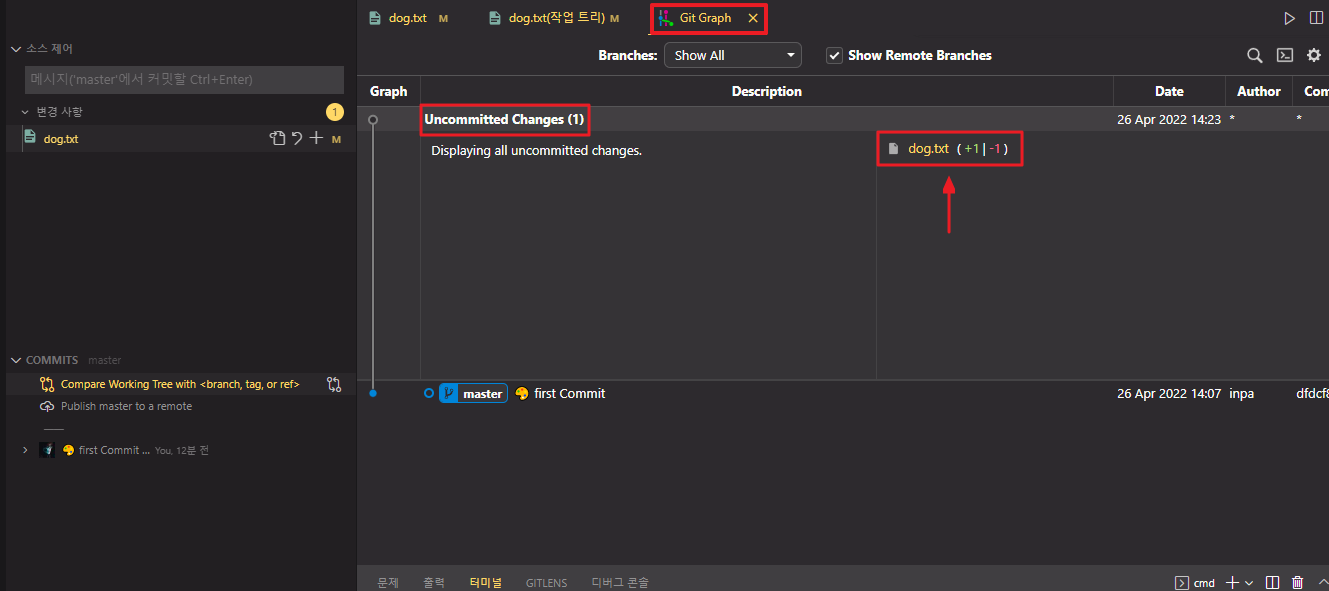Add a new terminal with plus icon
Image resolution: width=1329 pixels, height=591 pixels.
1233,582
